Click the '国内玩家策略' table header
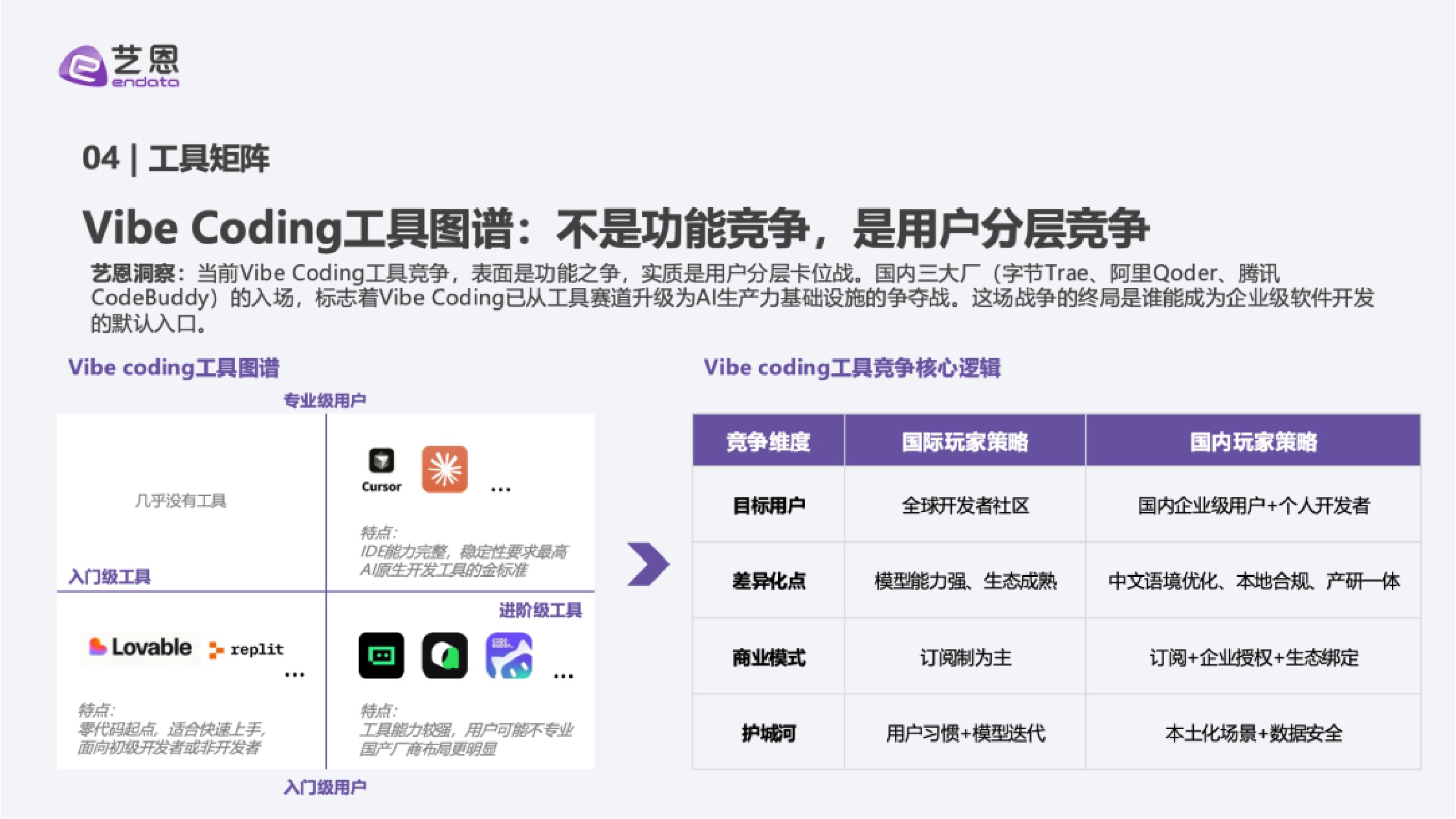The width and height of the screenshot is (1456, 819). (x=1253, y=442)
